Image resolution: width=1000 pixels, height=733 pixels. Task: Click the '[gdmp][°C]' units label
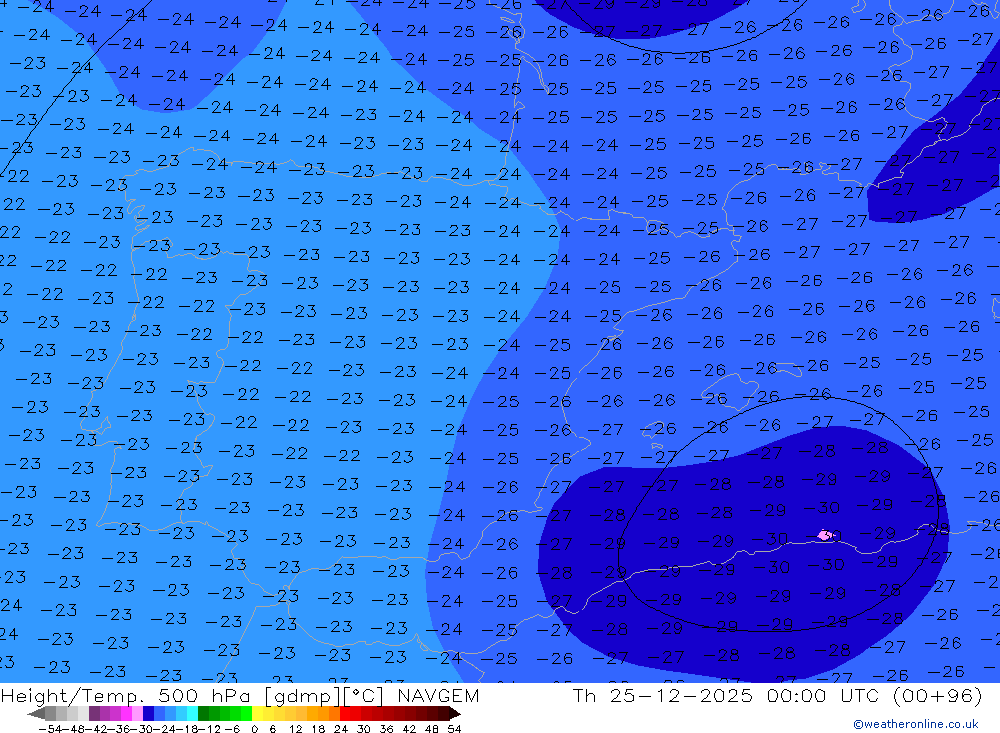[x=323, y=695]
